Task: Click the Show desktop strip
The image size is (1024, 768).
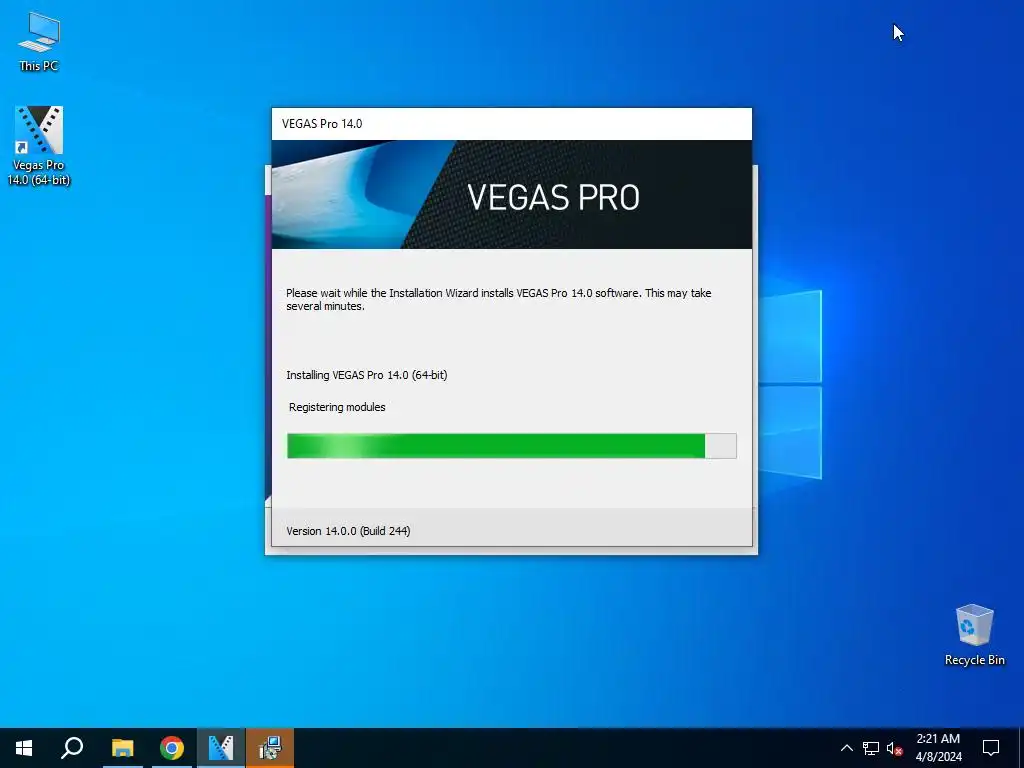Action: (x=1021, y=748)
